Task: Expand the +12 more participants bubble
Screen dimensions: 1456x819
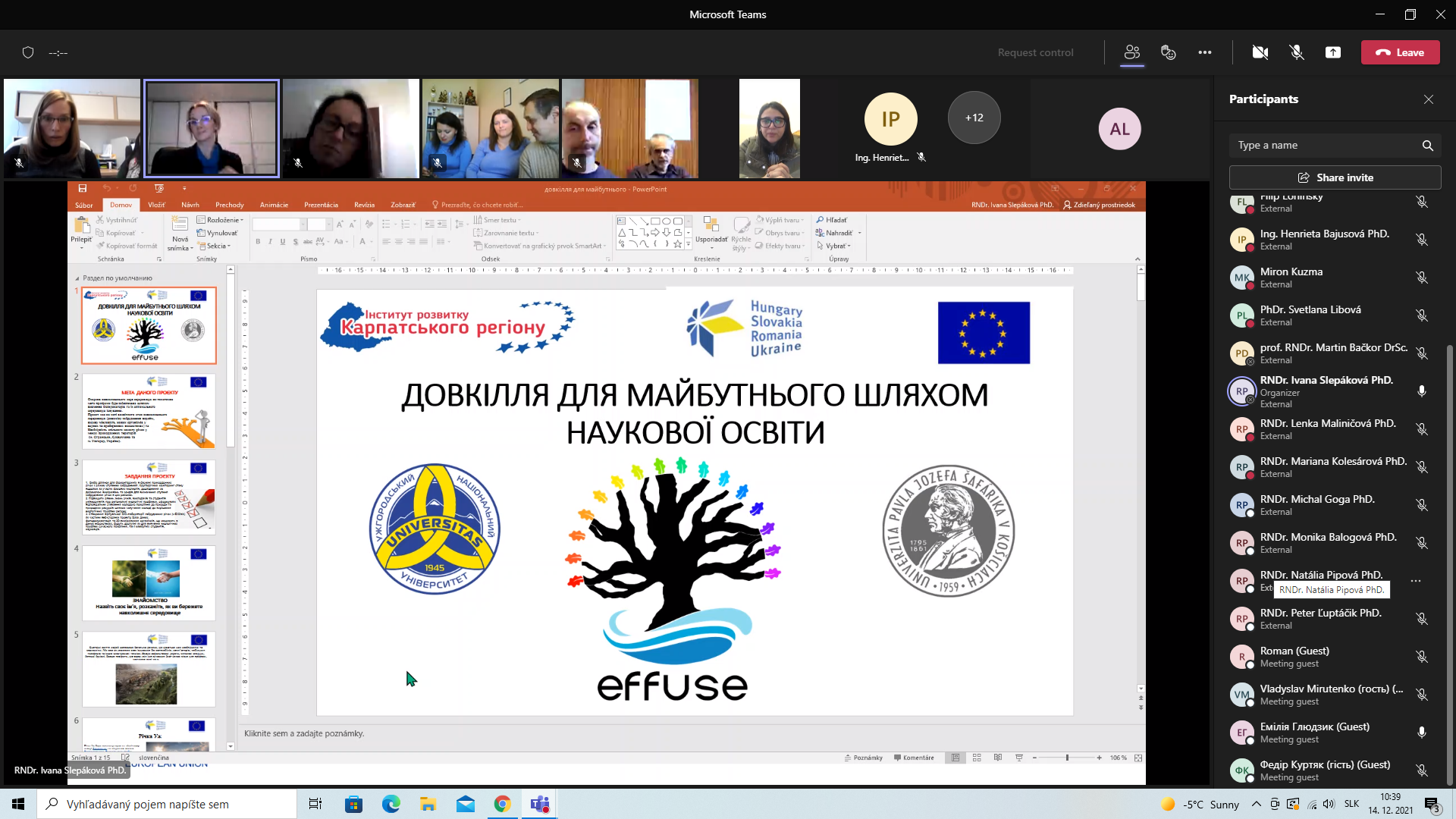Action: (974, 118)
